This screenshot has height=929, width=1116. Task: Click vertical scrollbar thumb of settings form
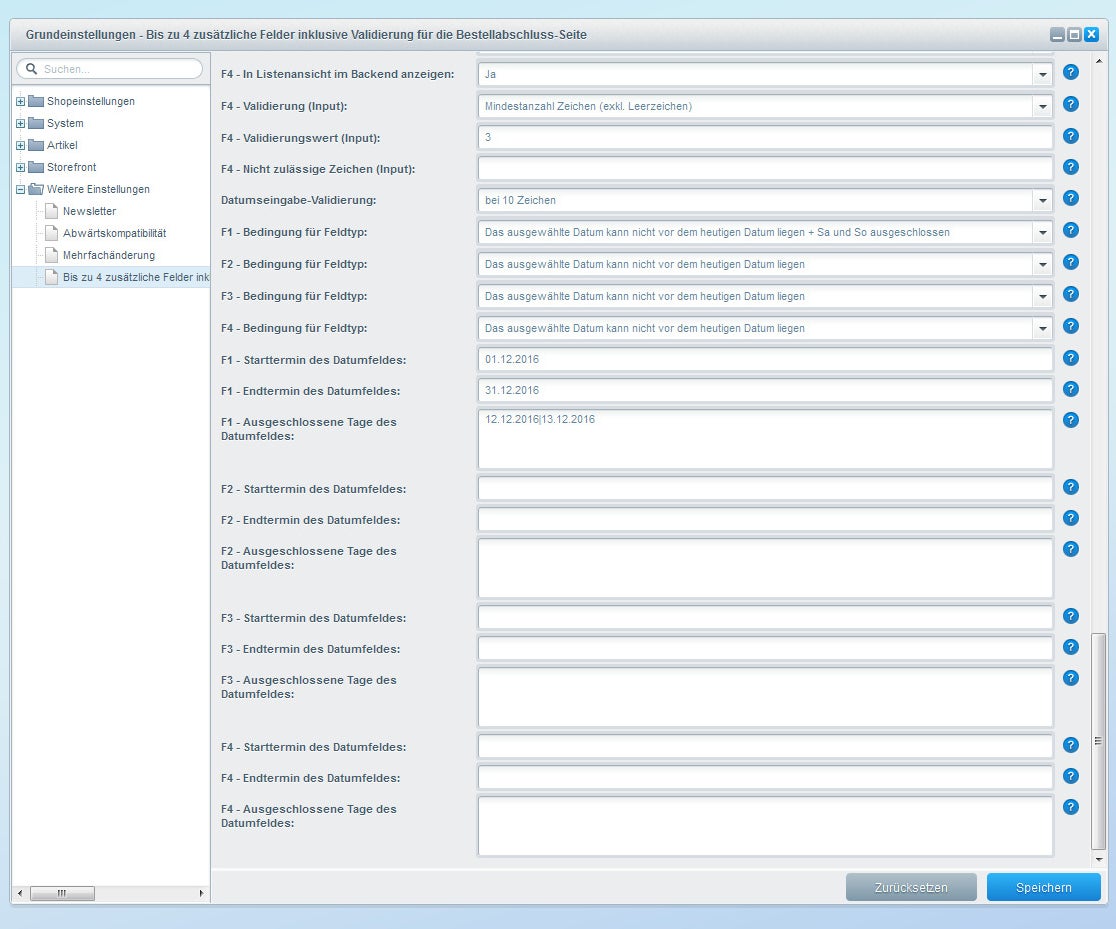[x=1098, y=741]
